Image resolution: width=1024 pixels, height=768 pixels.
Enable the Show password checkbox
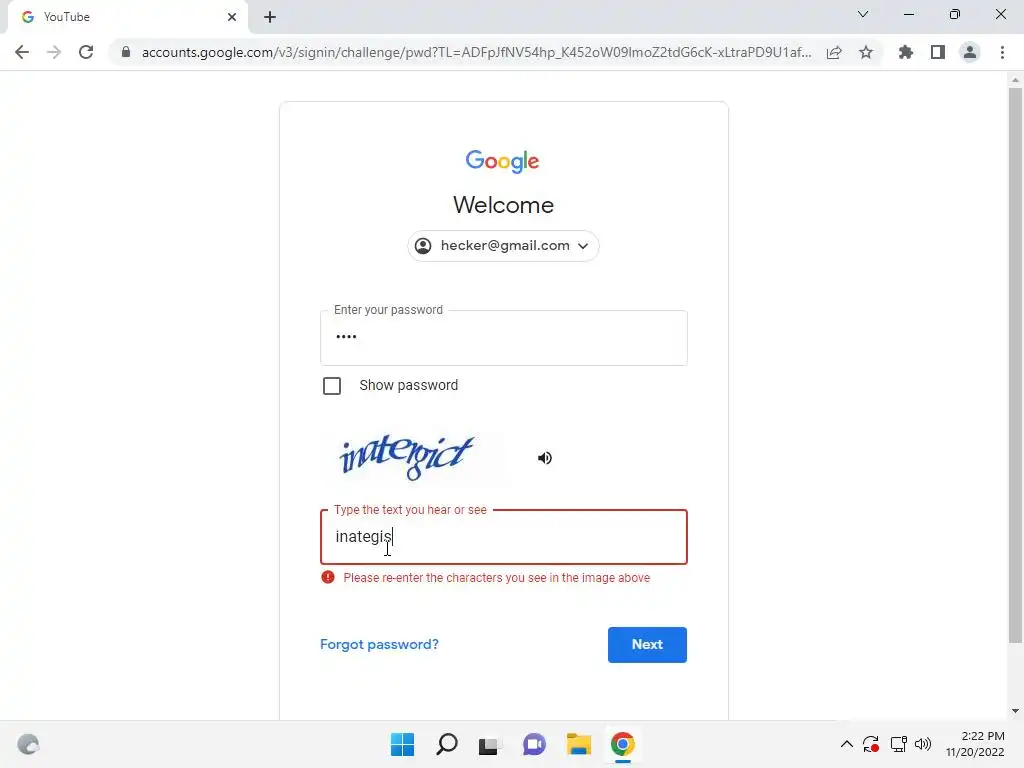point(332,386)
